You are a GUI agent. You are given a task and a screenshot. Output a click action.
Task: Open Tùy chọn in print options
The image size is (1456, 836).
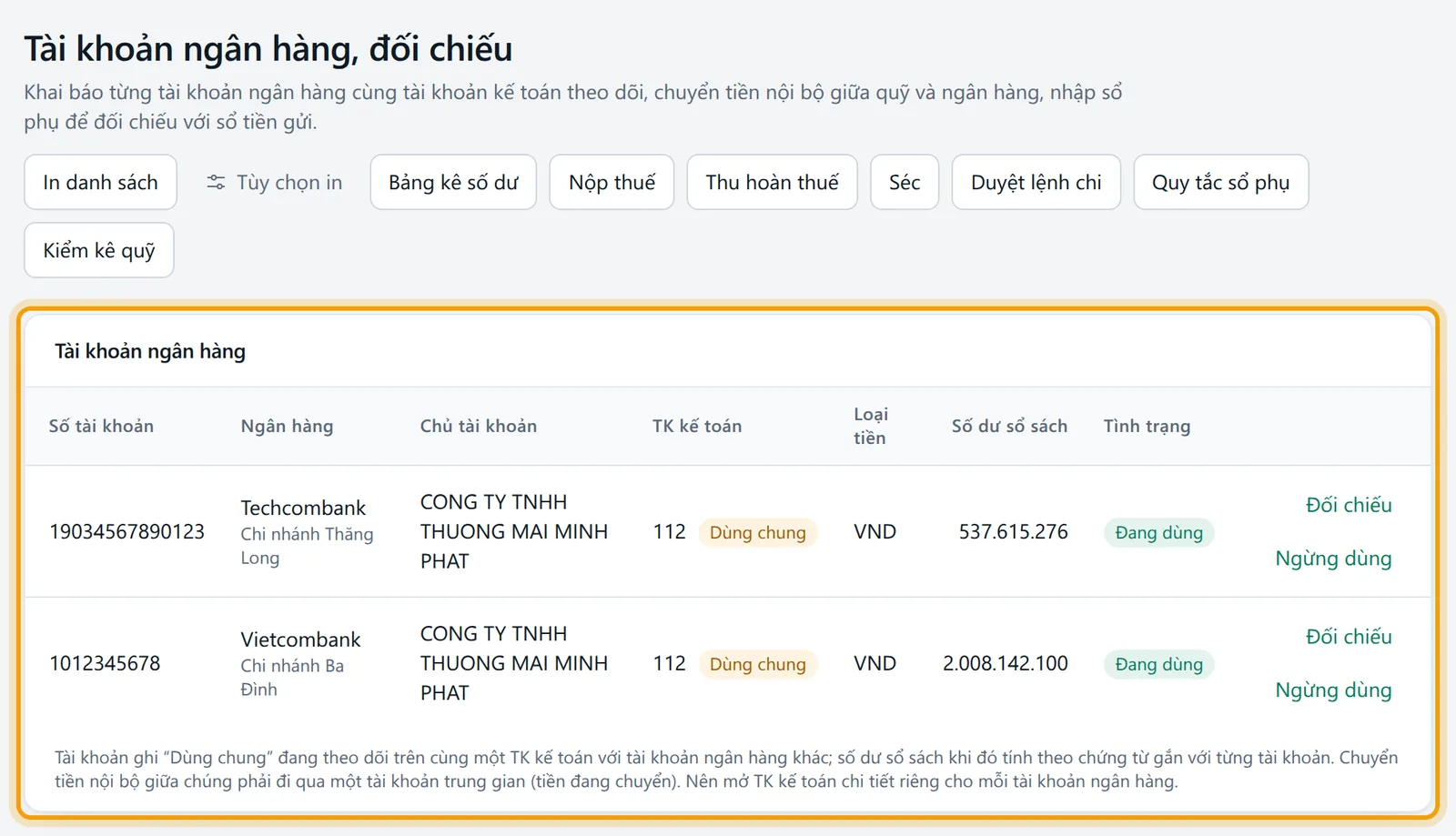pos(274,182)
